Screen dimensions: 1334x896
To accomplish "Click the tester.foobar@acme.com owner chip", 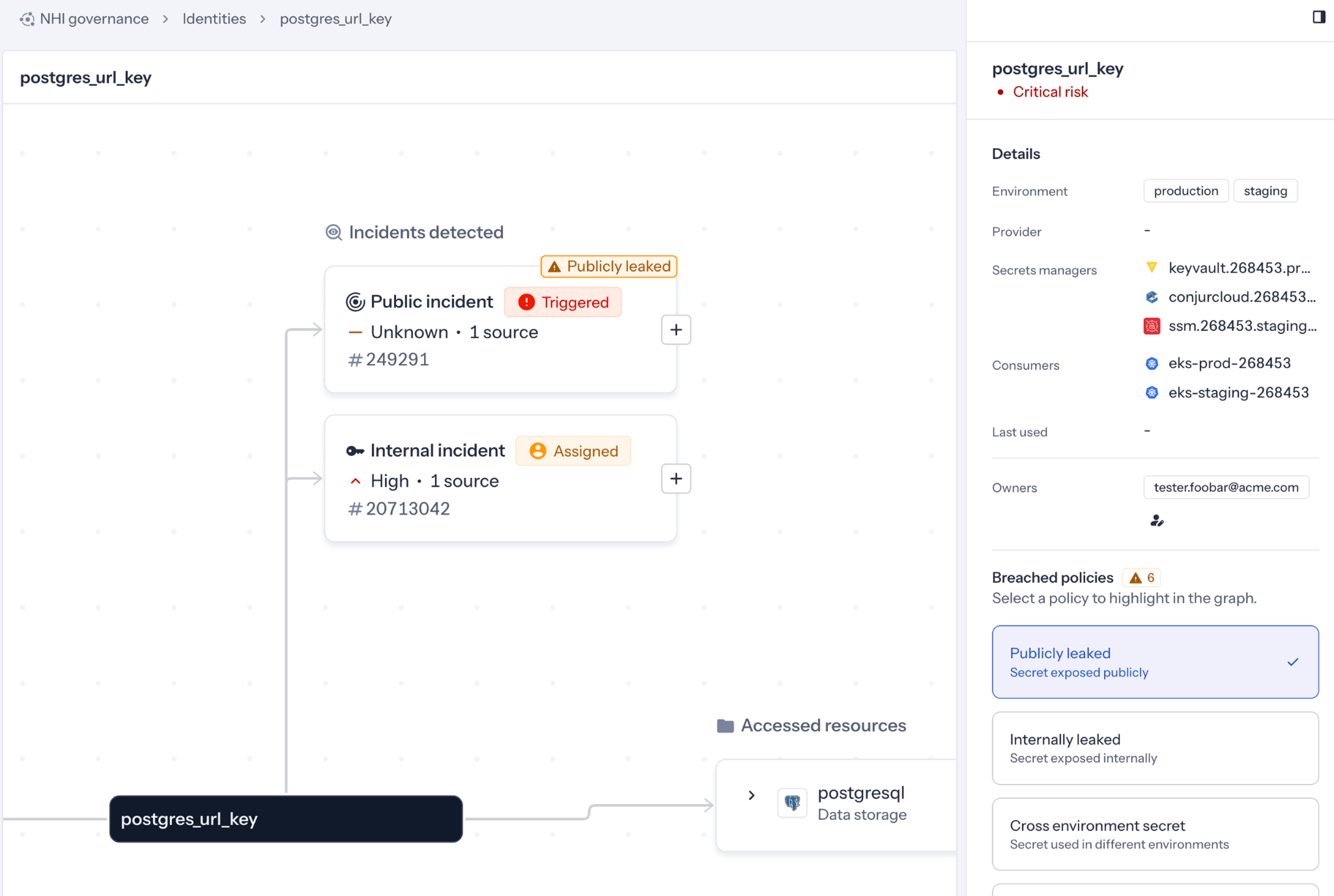I will click(1226, 487).
